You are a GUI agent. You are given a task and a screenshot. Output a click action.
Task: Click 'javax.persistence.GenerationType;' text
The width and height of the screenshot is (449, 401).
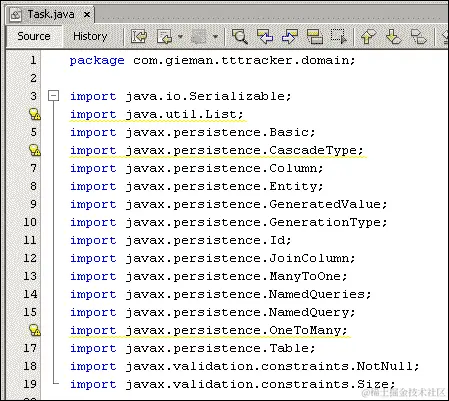click(x=256, y=222)
